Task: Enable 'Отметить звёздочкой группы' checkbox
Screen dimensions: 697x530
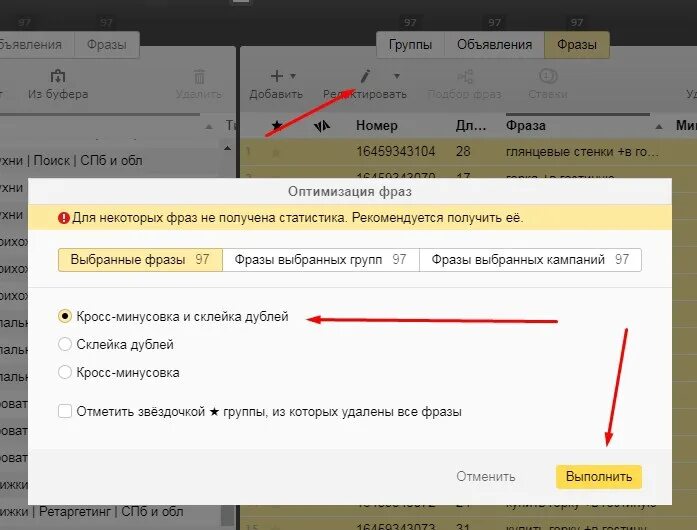Action: pos(65,411)
